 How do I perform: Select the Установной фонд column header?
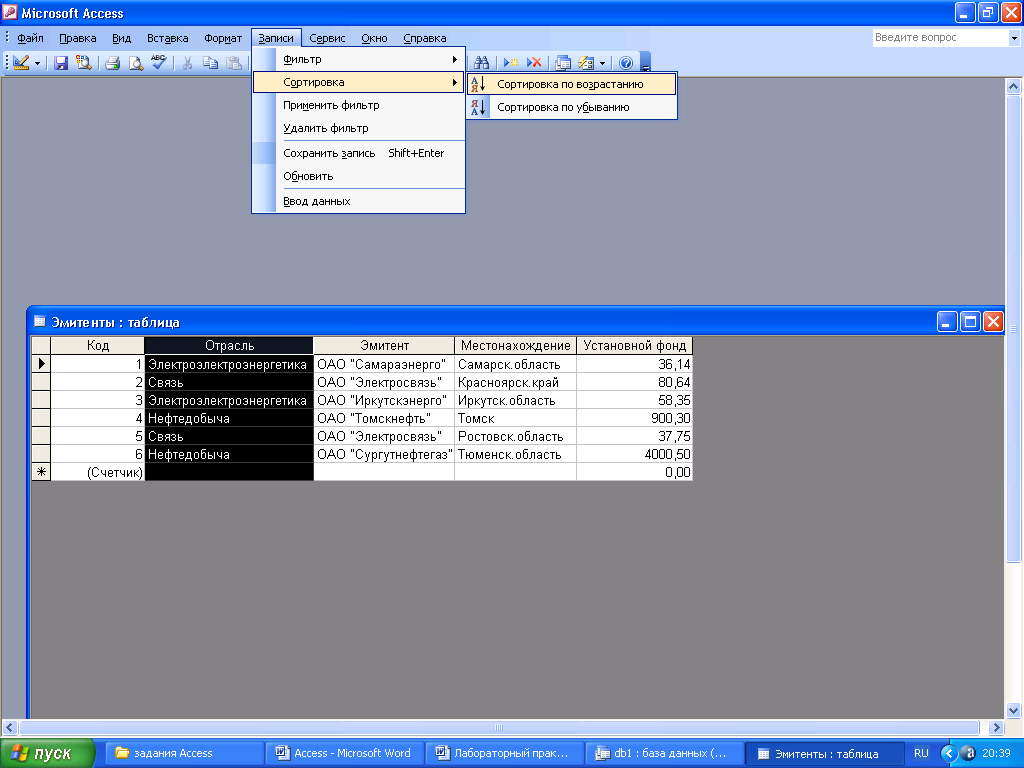634,345
